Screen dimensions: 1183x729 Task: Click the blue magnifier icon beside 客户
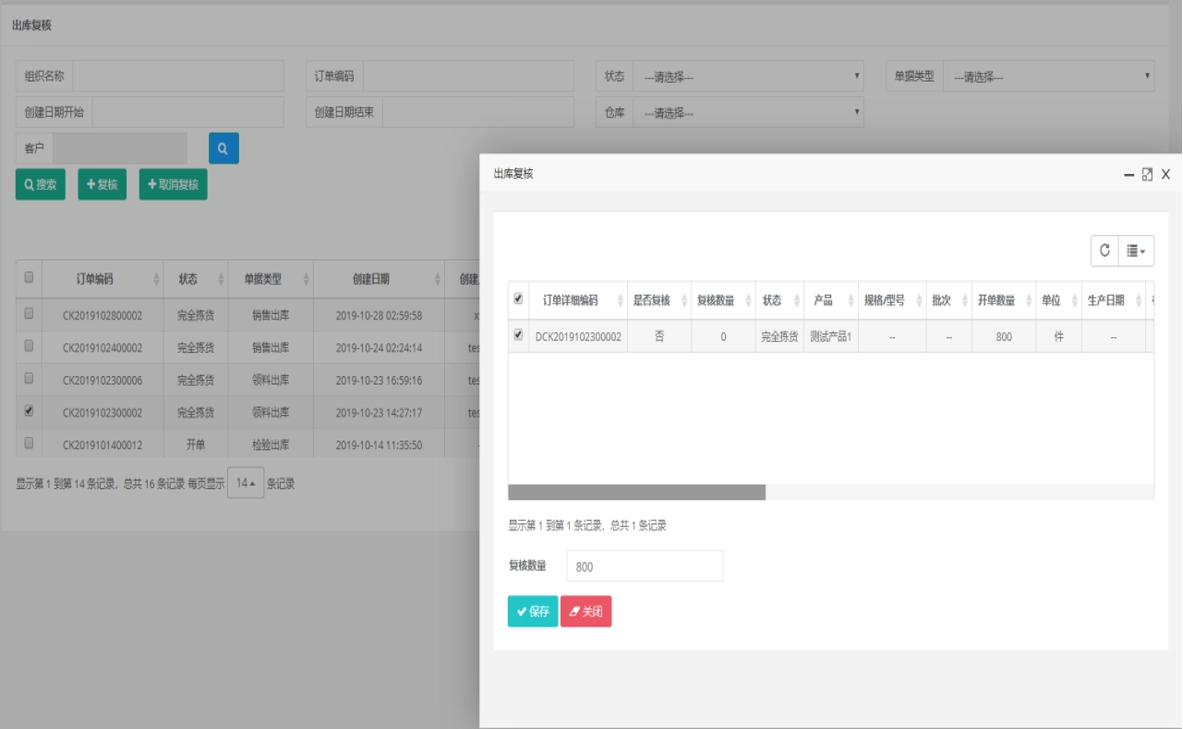coord(223,148)
